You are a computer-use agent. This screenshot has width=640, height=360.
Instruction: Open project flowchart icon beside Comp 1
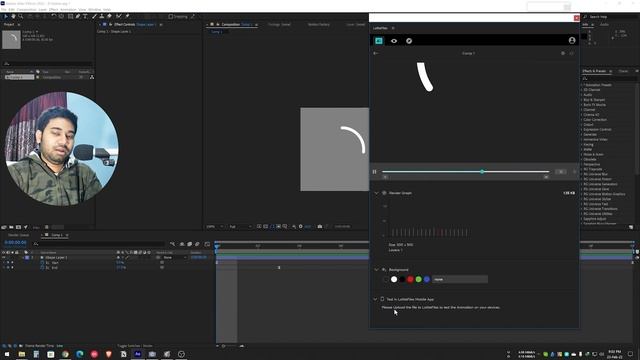point(92,77)
